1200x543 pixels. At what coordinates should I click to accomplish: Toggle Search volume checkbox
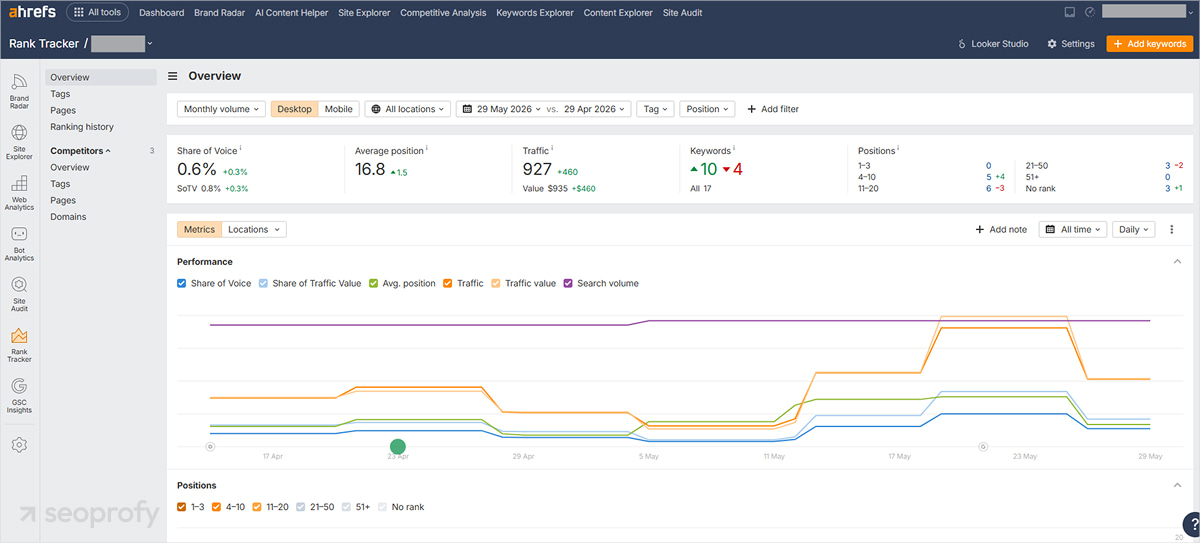(x=569, y=283)
